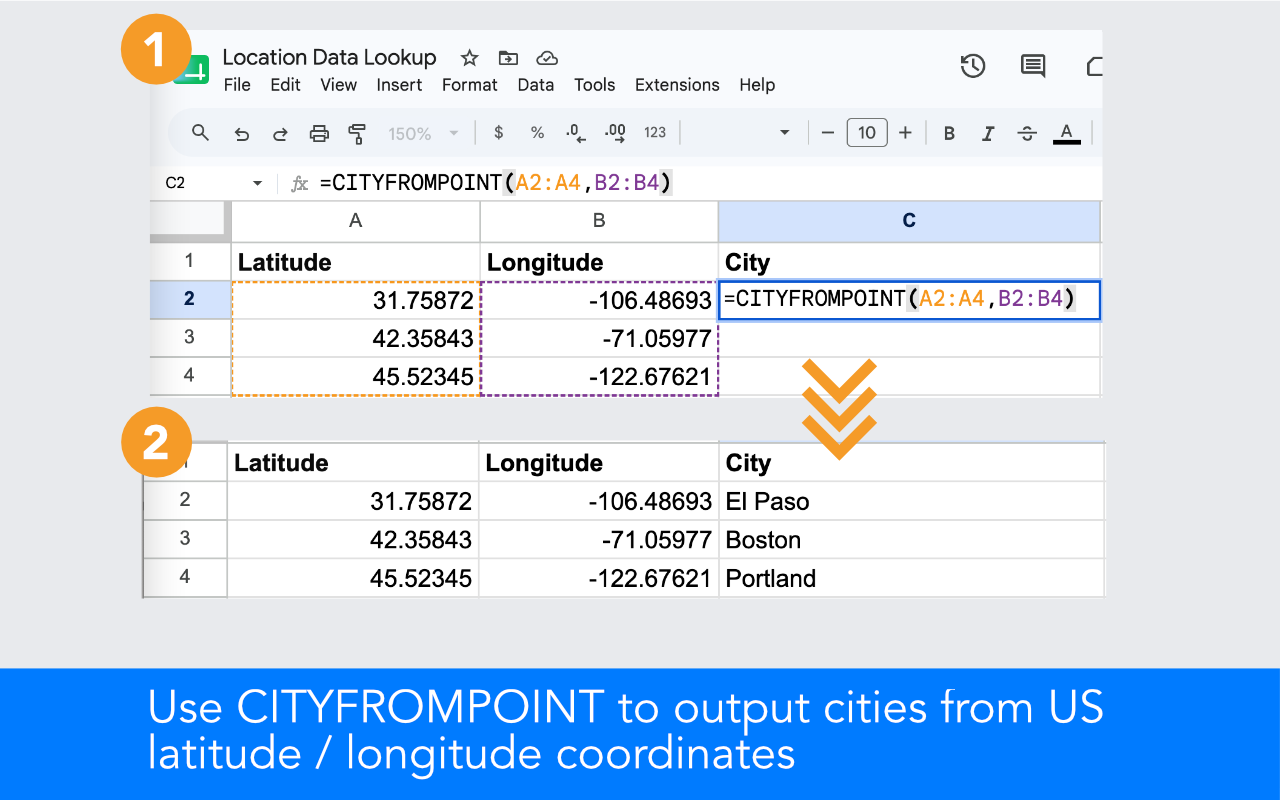The height and width of the screenshot is (800, 1280).
Task: Select bottom sheet cell -122.67621
Action: click(599, 578)
